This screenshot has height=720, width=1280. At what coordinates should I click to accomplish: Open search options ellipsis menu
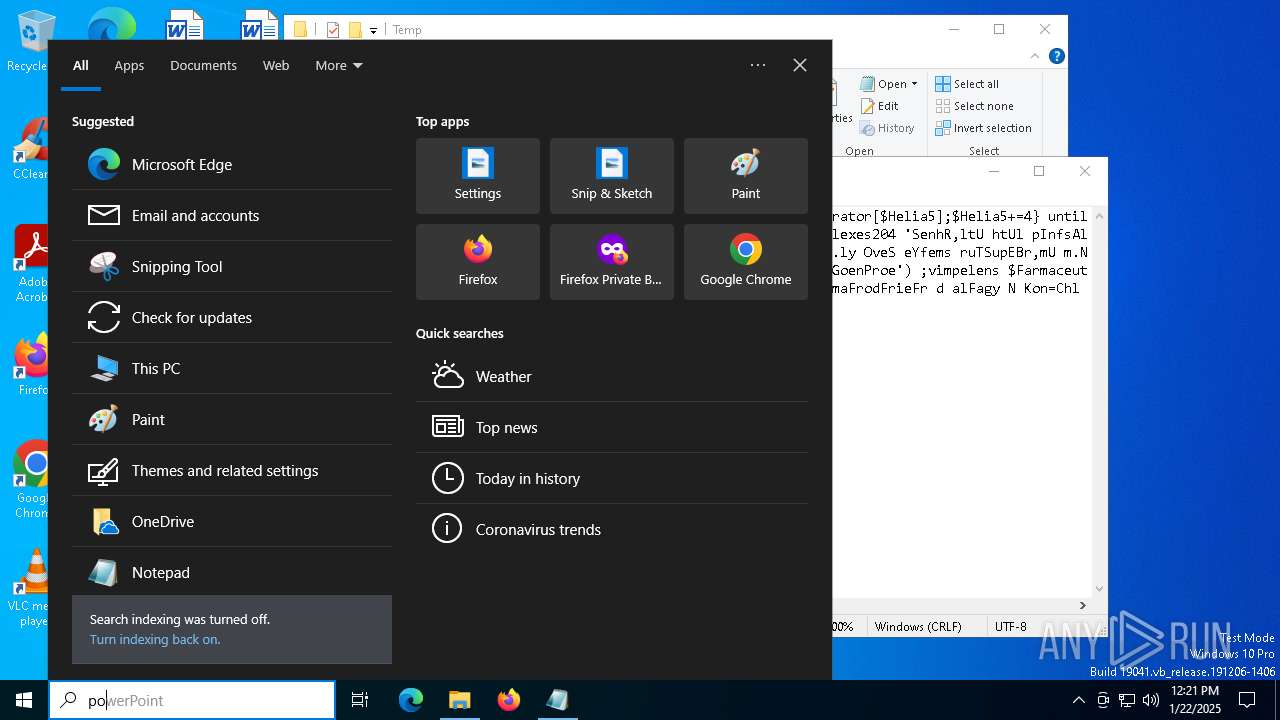click(758, 65)
